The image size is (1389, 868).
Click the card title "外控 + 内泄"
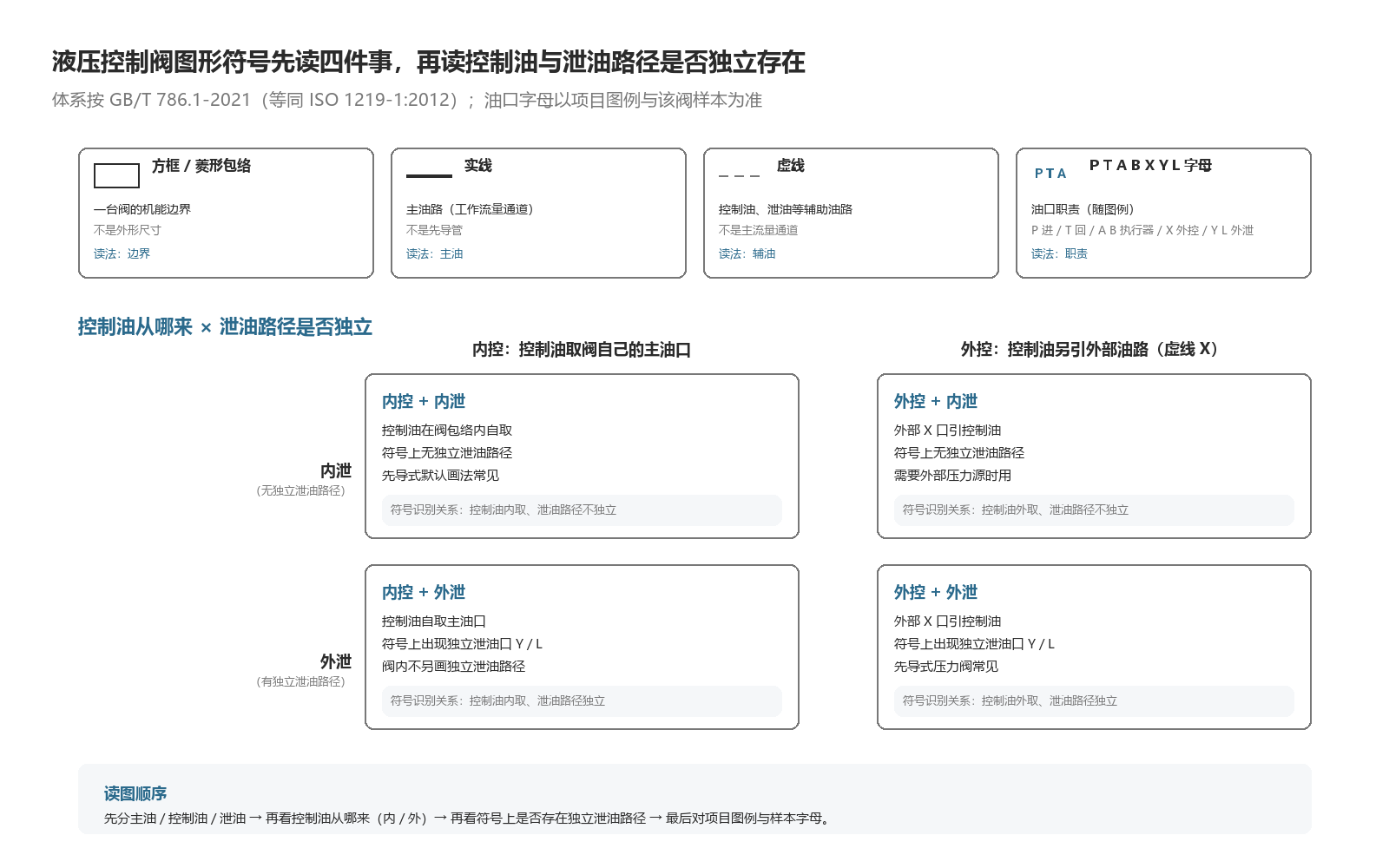coord(936,402)
